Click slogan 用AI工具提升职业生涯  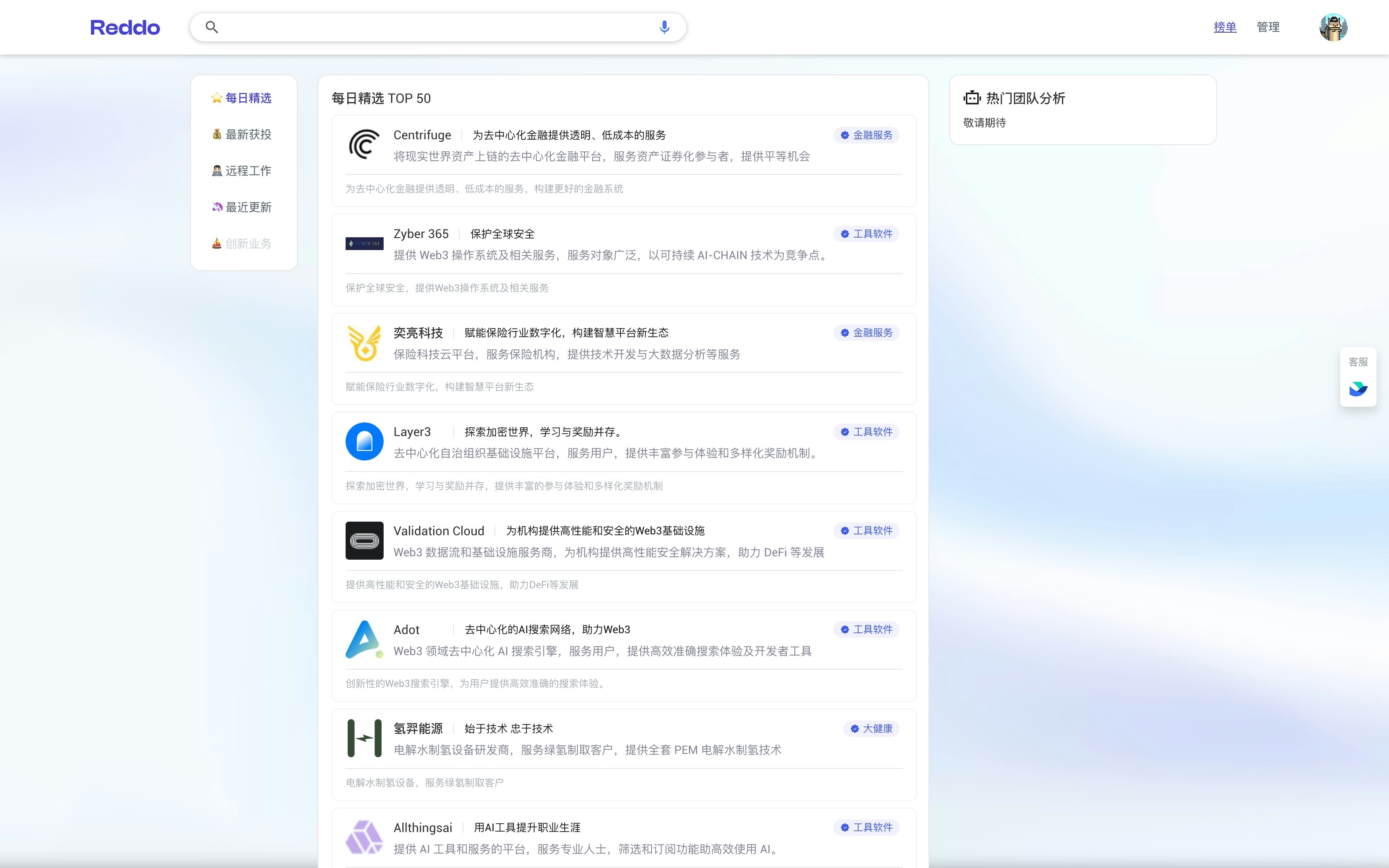pyautogui.click(x=527, y=828)
